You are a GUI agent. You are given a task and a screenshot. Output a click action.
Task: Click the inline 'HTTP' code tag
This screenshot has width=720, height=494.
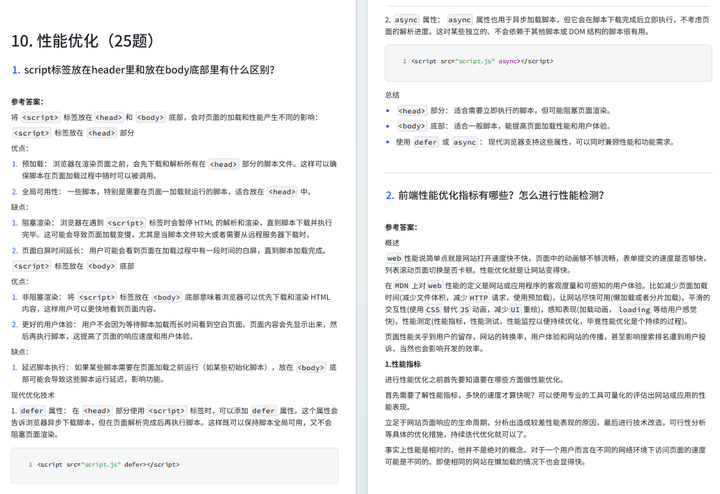478,298
